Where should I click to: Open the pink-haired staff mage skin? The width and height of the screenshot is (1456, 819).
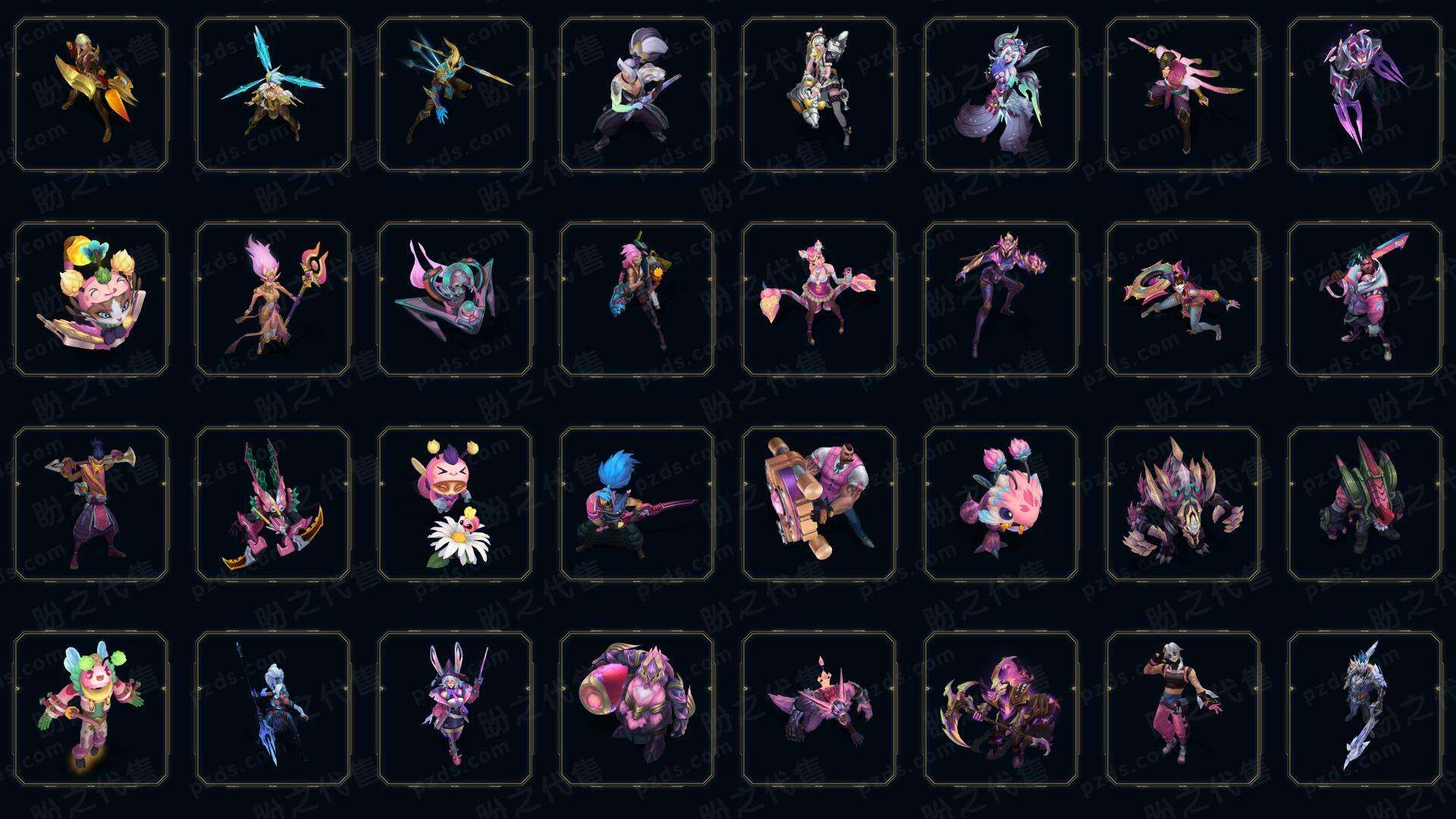pos(273,299)
